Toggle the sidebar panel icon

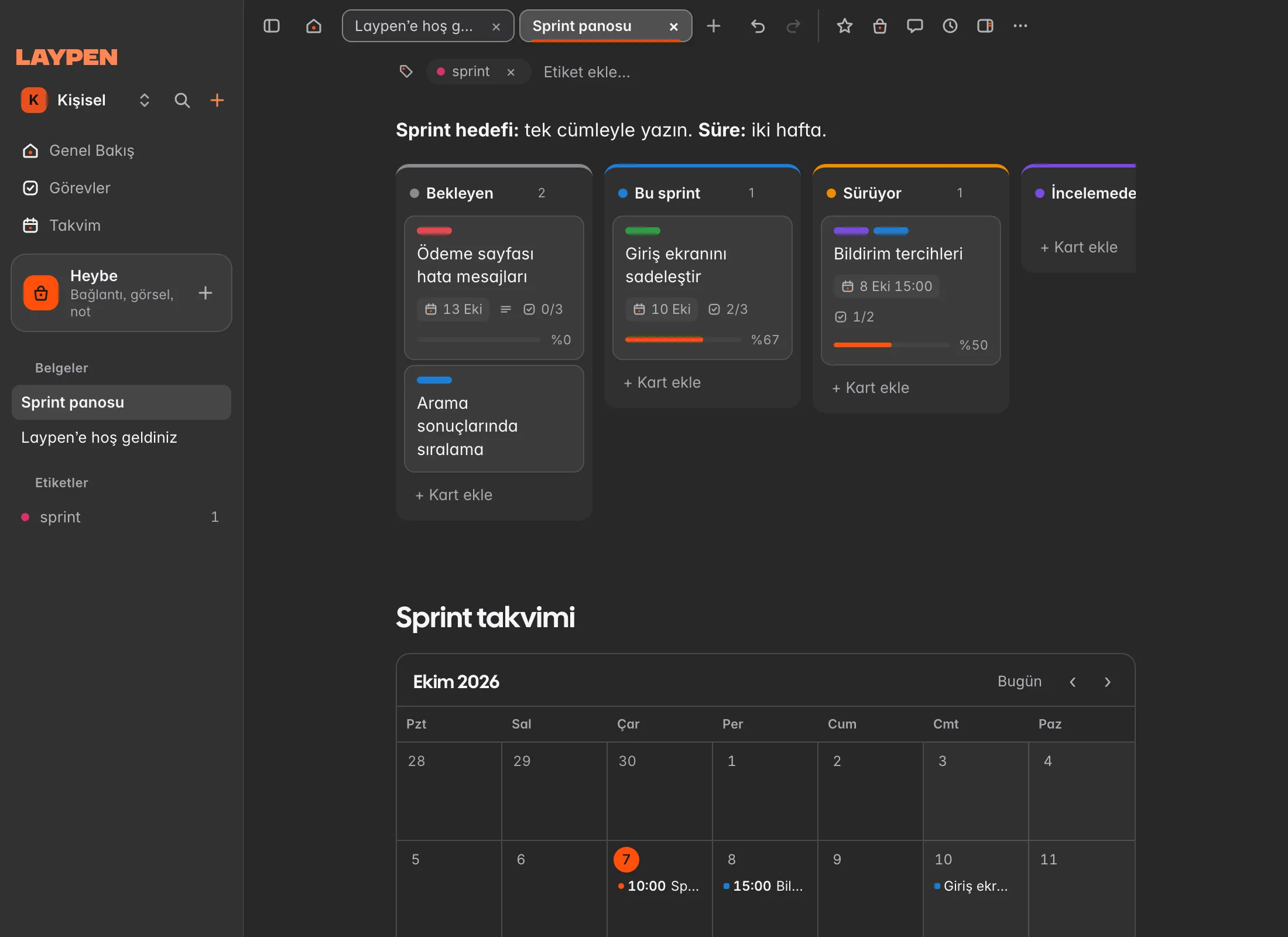click(272, 26)
